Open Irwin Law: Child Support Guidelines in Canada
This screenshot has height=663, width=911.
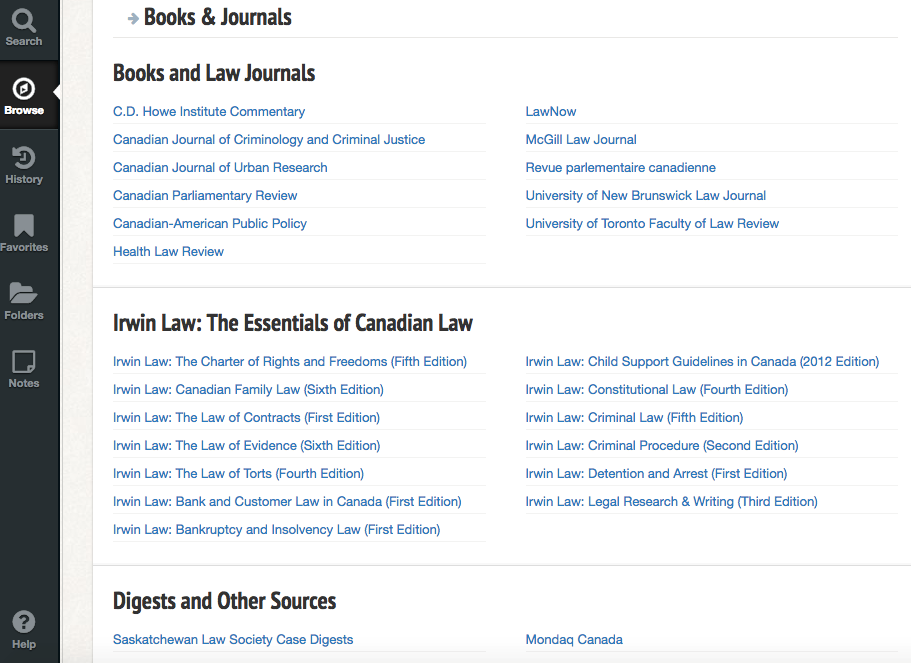(x=702, y=361)
